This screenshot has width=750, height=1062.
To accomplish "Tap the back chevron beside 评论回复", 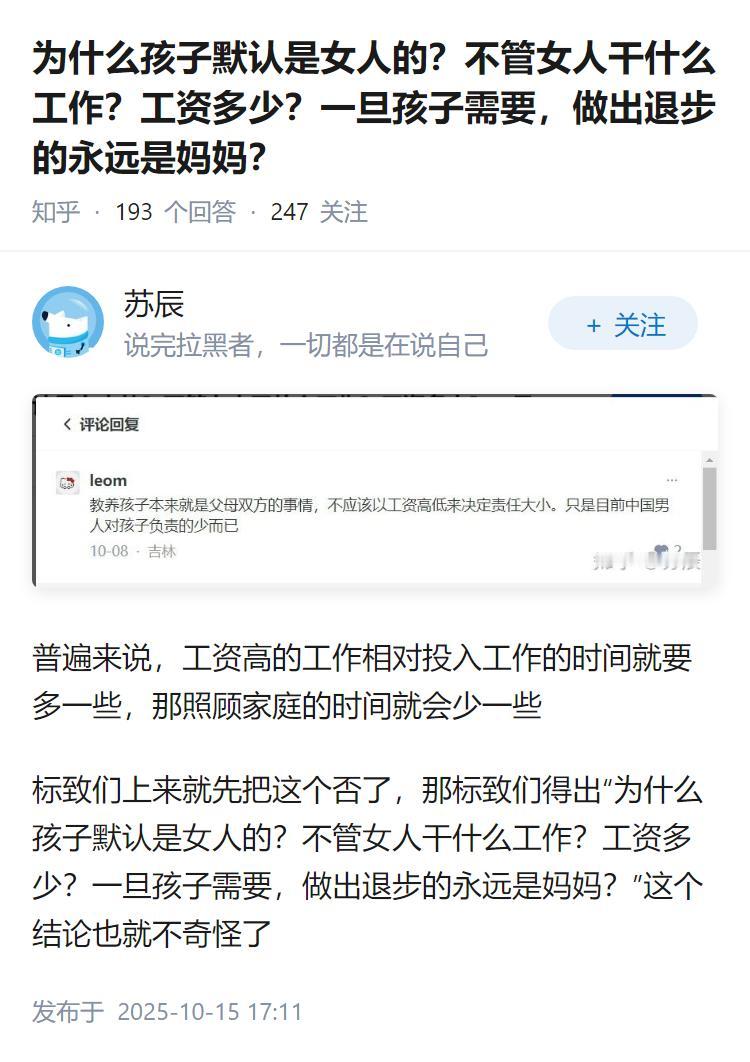I will click(x=66, y=424).
